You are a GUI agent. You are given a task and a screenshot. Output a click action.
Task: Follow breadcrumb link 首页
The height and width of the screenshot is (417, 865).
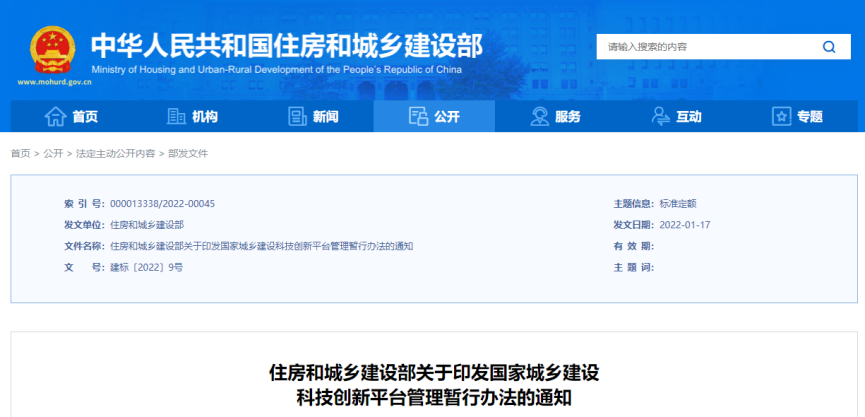[x=20, y=154]
